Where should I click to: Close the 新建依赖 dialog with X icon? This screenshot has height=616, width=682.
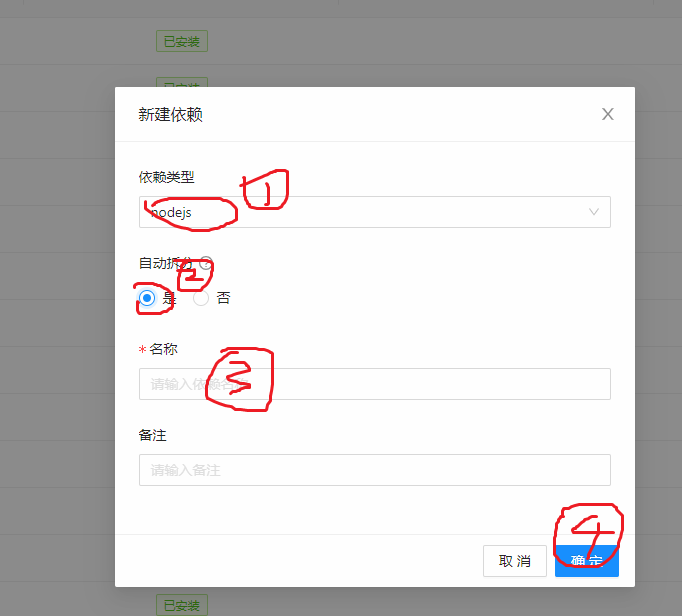point(608,114)
